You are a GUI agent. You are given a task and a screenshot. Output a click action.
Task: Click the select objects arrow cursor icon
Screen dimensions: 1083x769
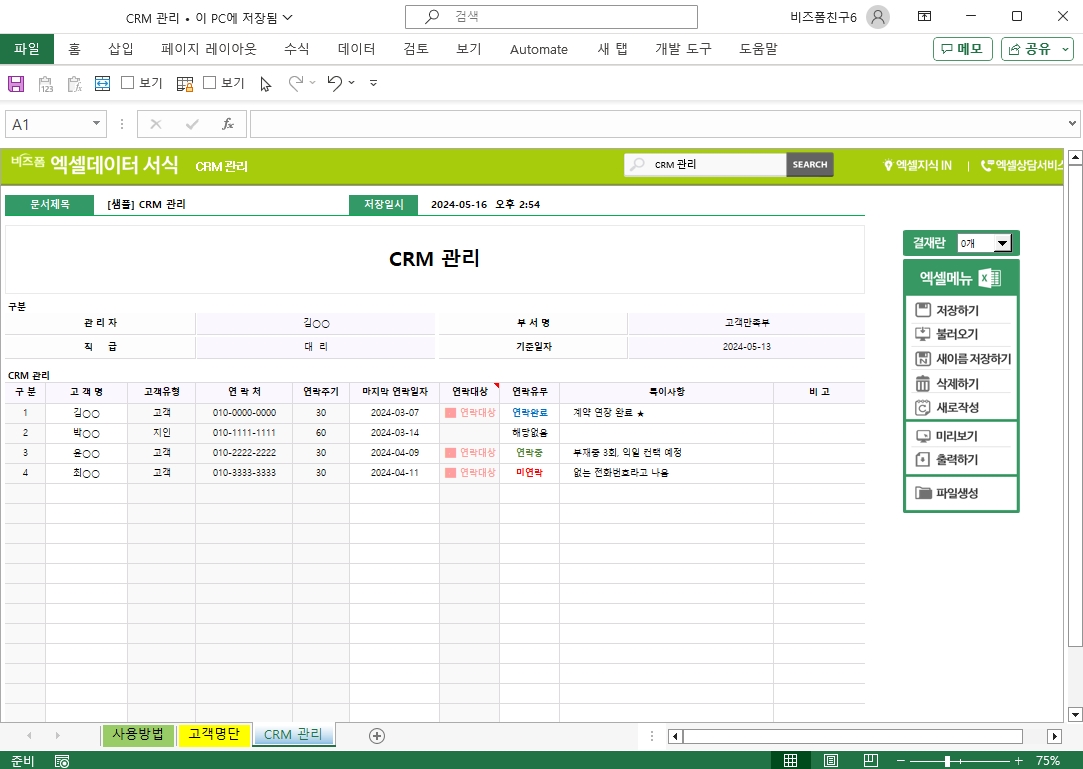265,84
